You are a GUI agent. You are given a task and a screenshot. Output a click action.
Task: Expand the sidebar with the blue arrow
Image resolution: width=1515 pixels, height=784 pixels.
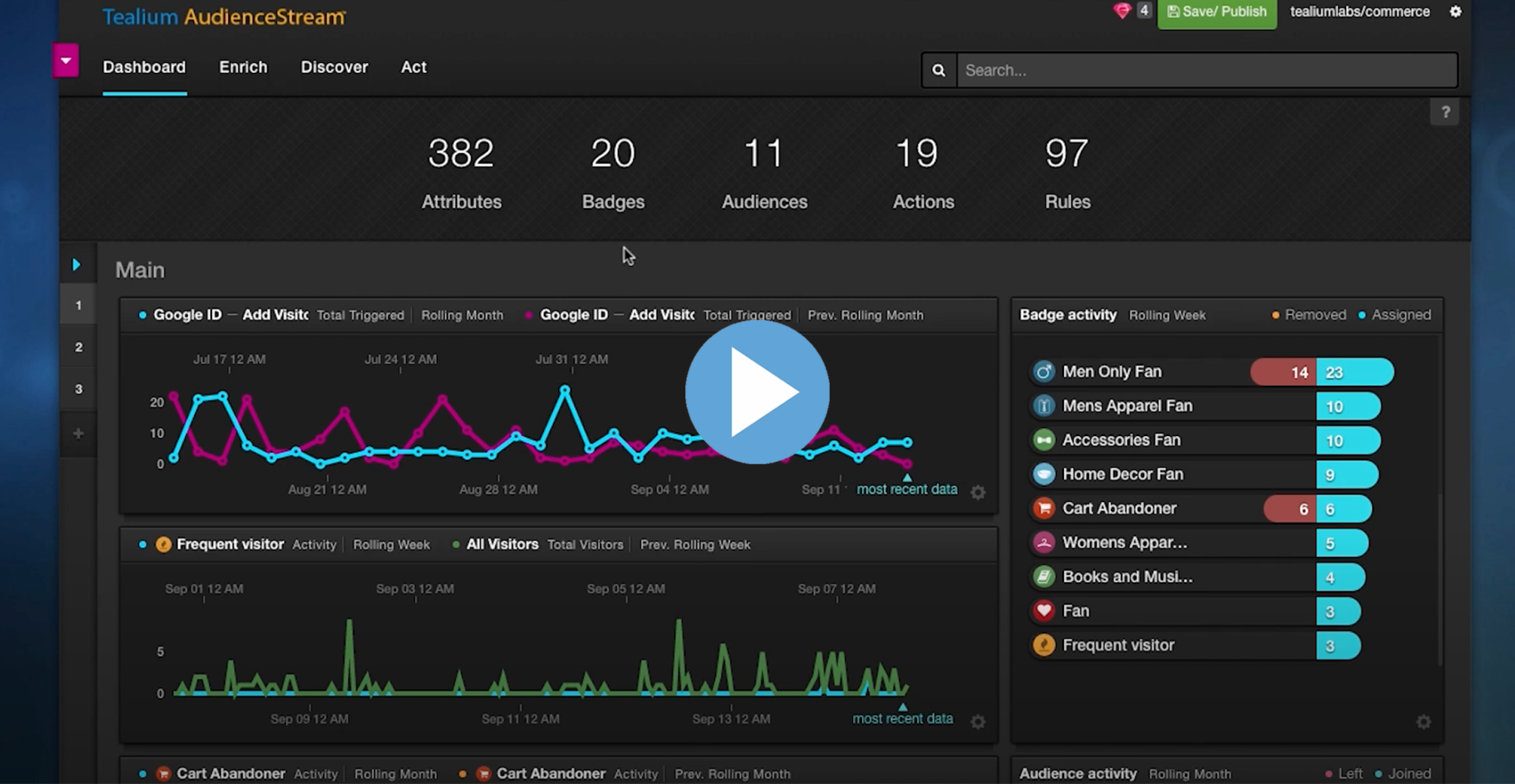coord(77,265)
